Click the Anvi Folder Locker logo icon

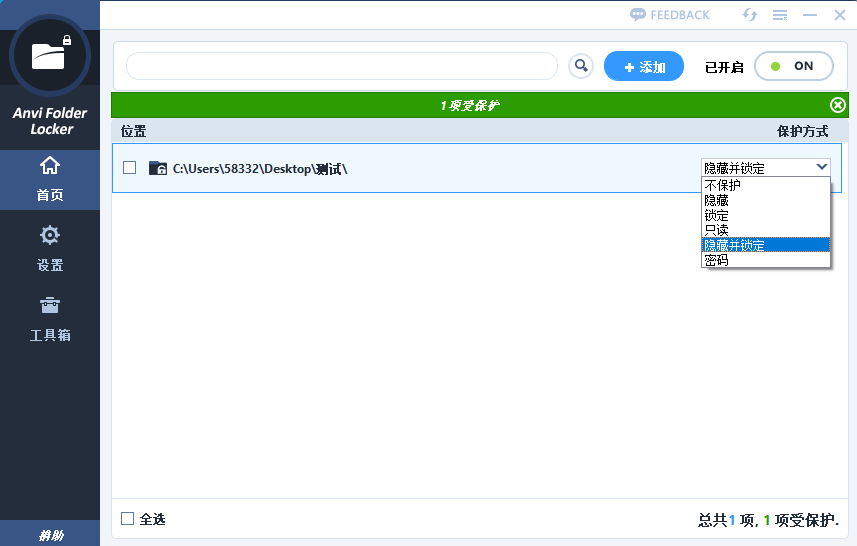coord(50,56)
